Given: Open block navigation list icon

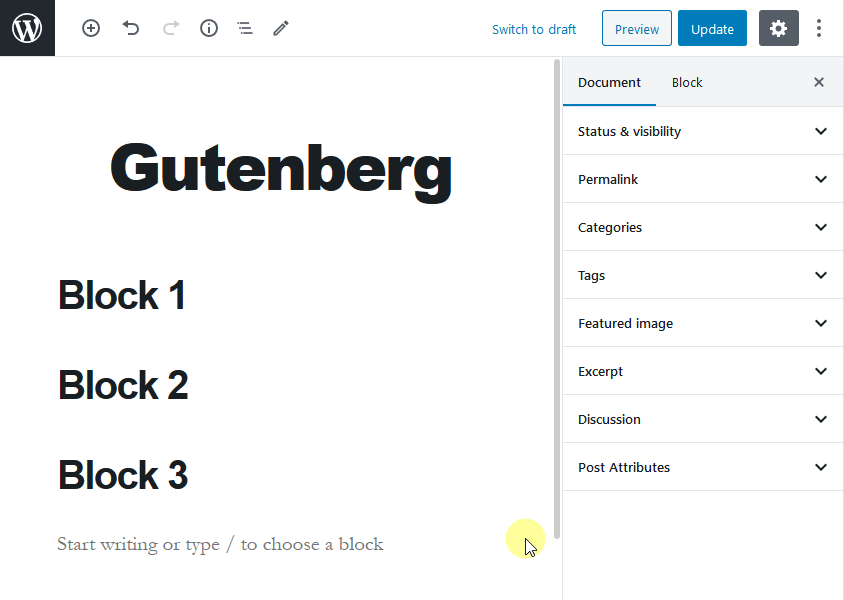Looking at the screenshot, I should pos(245,29).
